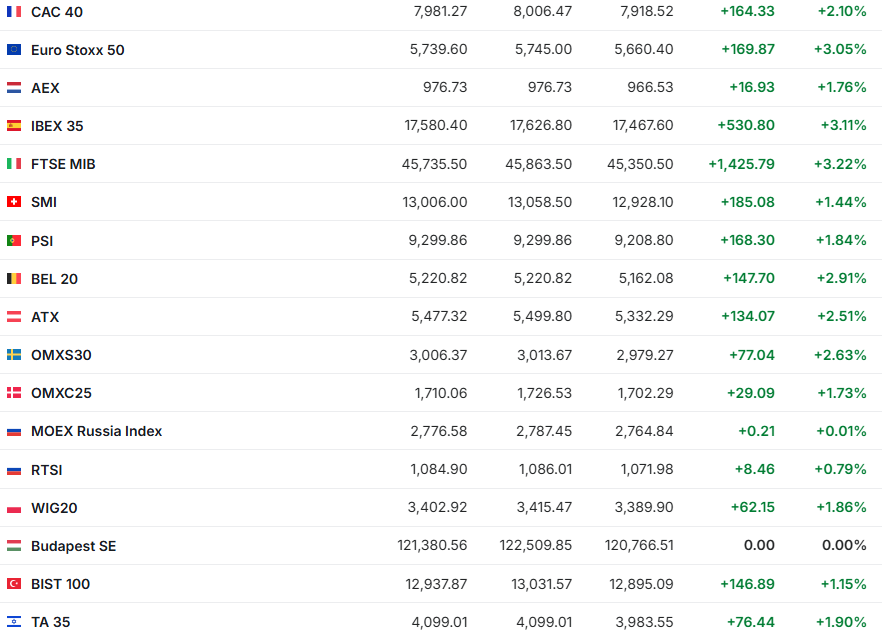This screenshot has height=633, width=882.
Task: Click the Swedish flag beside OMXS30
Action: [14, 355]
